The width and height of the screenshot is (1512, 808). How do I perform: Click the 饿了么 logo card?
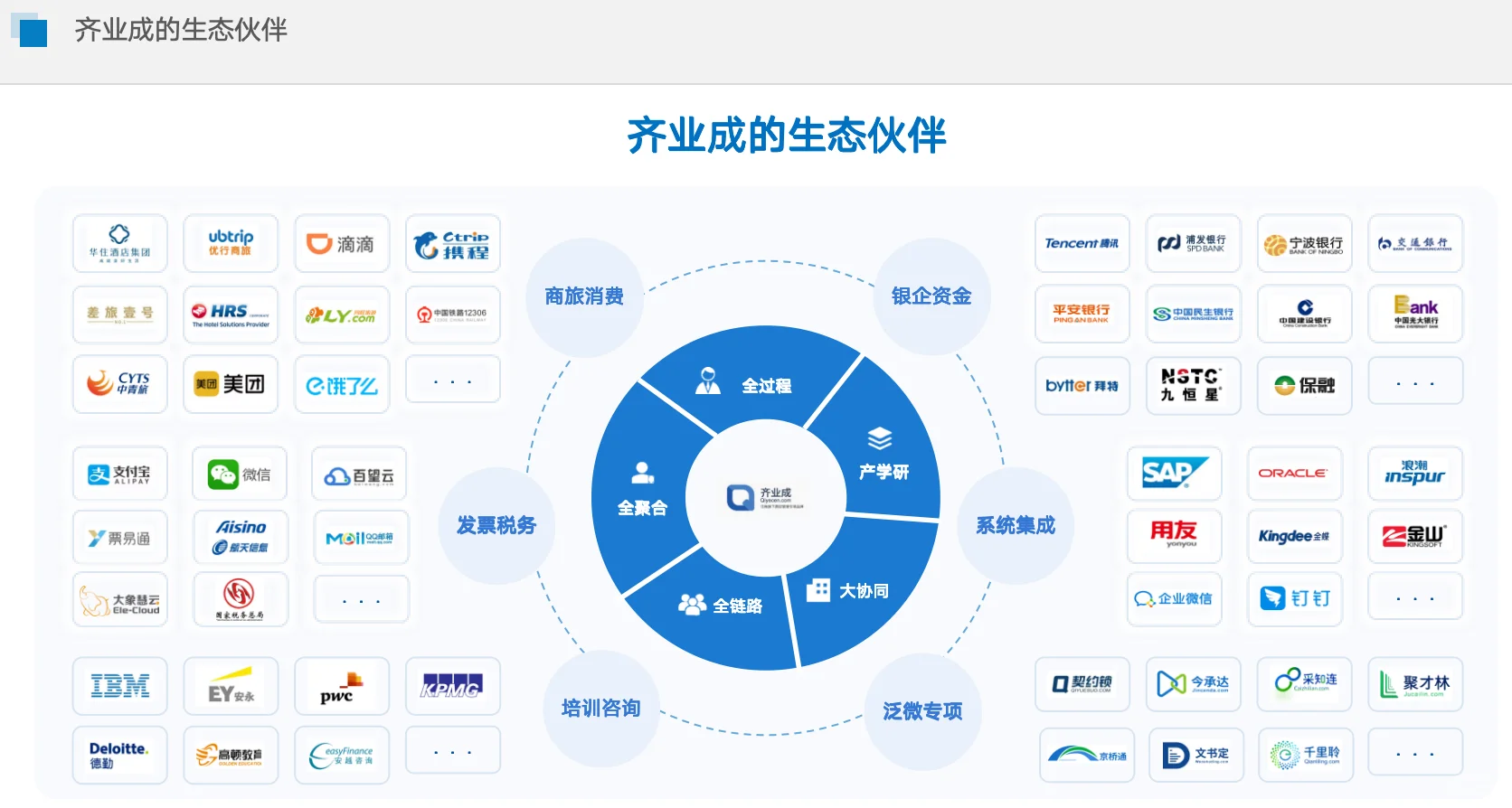pyautogui.click(x=342, y=384)
